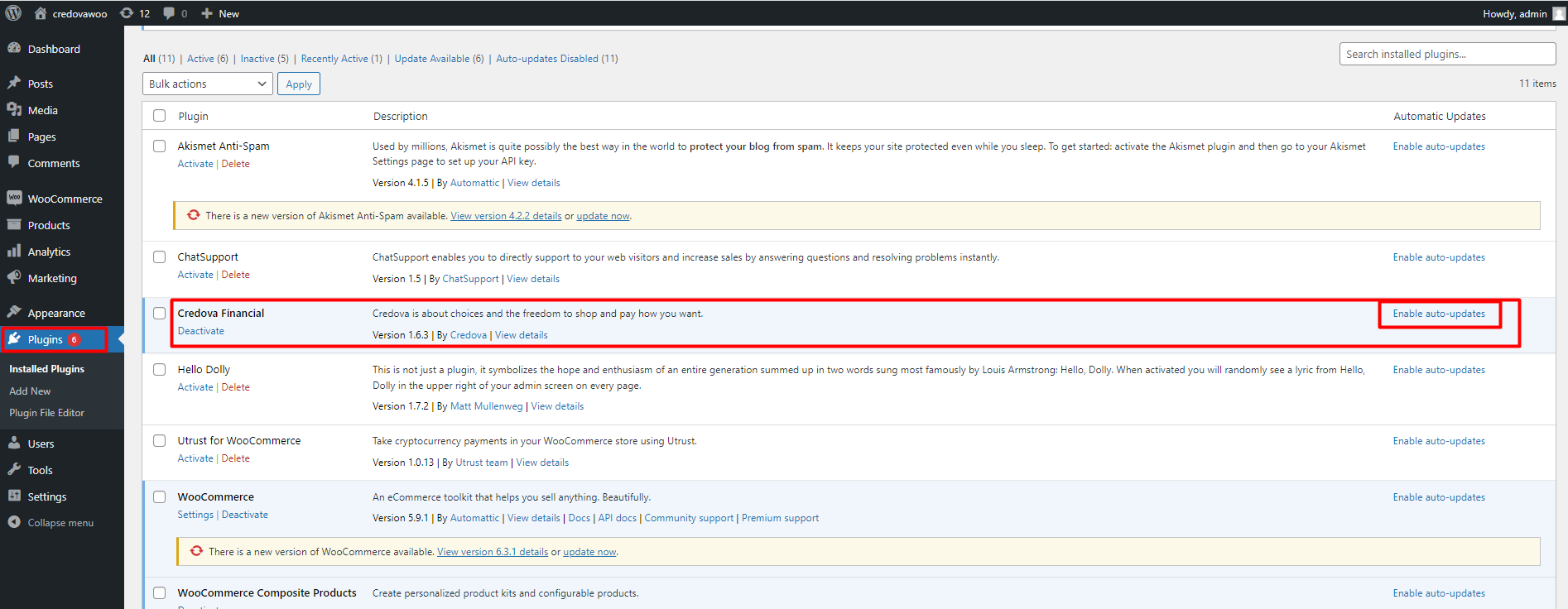Click the Apply button

tap(299, 84)
